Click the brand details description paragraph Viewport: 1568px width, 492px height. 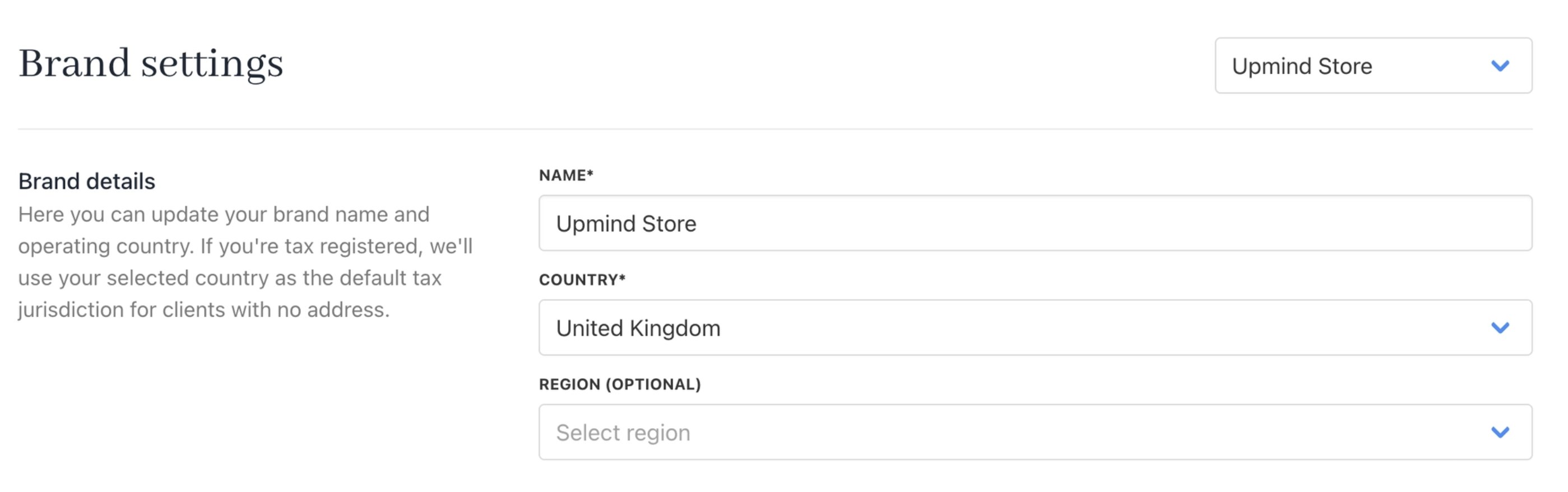click(x=245, y=262)
